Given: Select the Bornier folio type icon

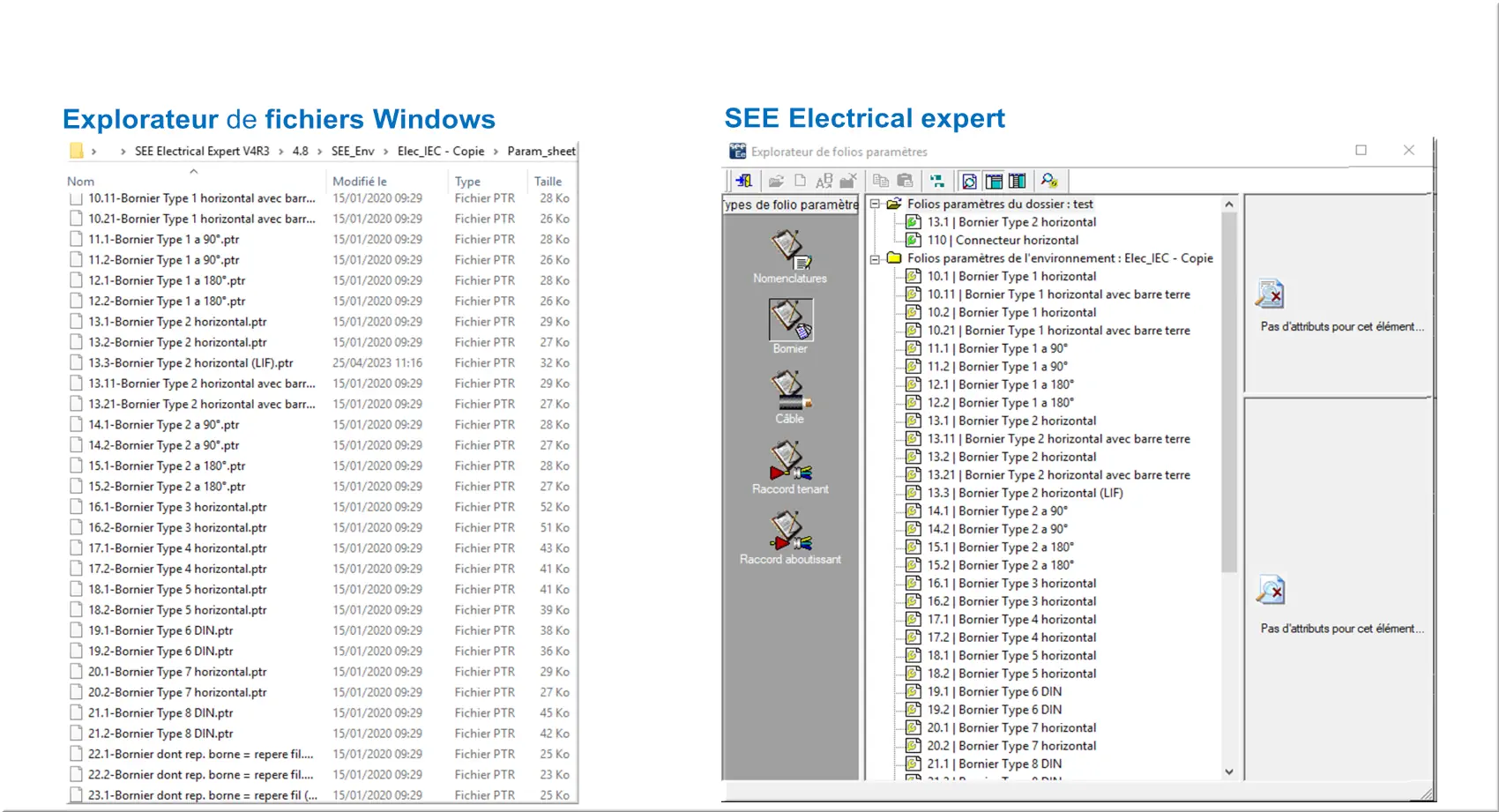Looking at the screenshot, I should coord(790,319).
